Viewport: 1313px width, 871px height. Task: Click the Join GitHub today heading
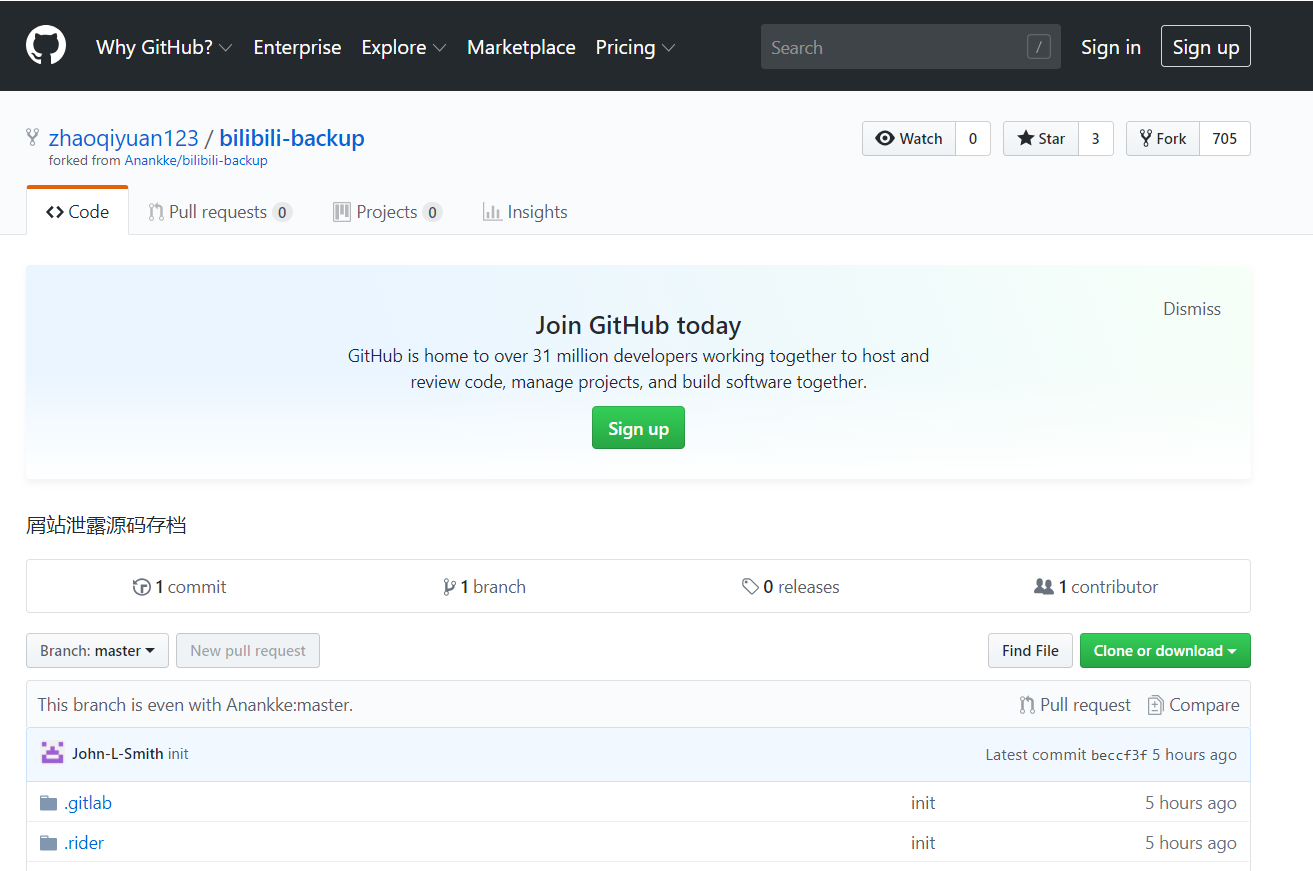pos(638,325)
